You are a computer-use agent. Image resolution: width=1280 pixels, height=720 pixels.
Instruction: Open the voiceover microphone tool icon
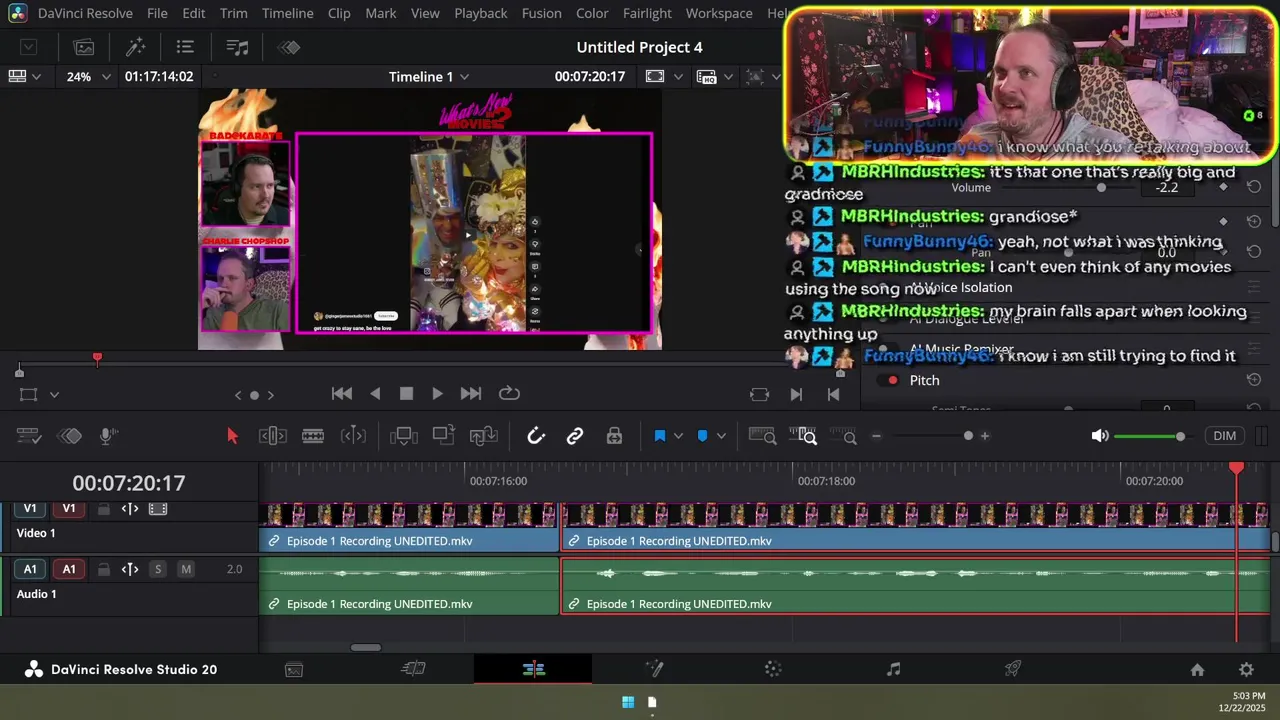pyautogui.click(x=108, y=436)
